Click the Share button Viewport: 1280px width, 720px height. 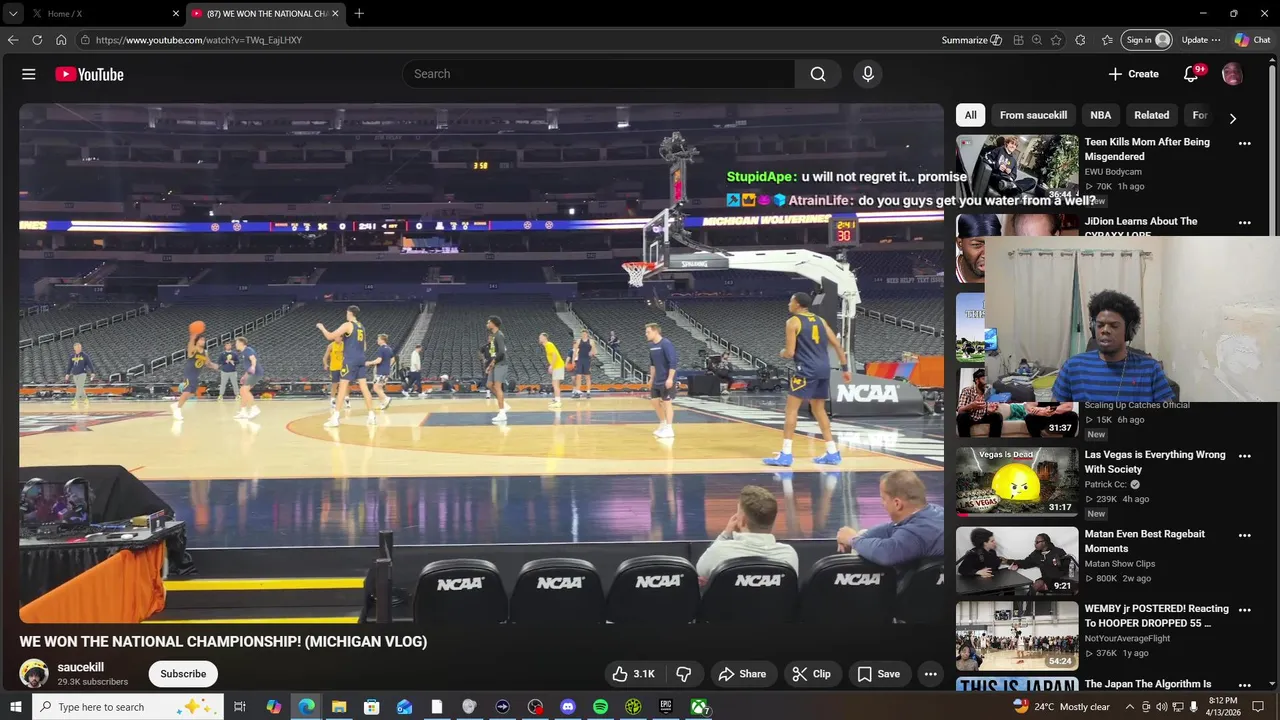click(742, 674)
